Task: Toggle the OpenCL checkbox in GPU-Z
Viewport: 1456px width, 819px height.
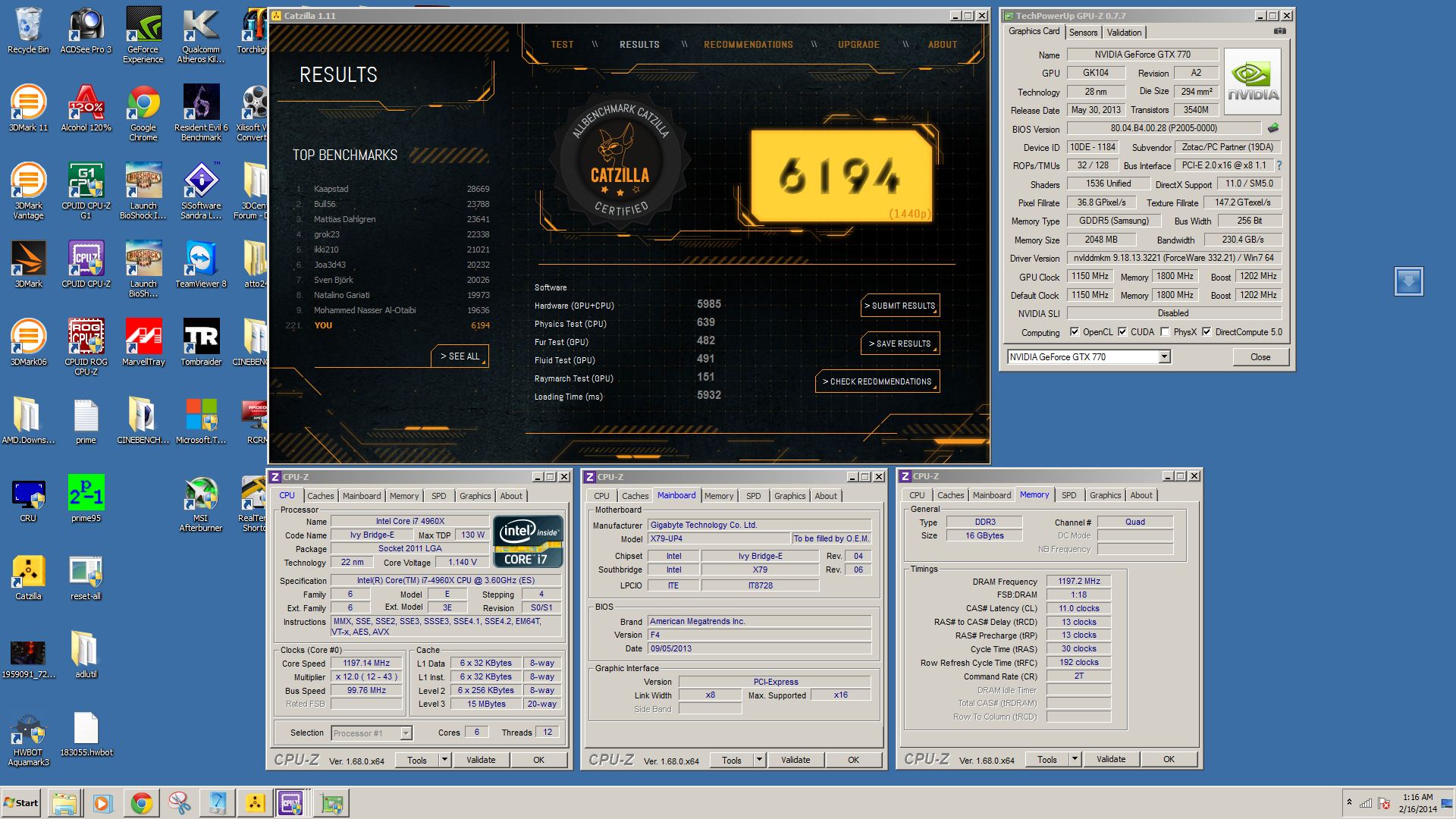Action: pyautogui.click(x=1075, y=332)
